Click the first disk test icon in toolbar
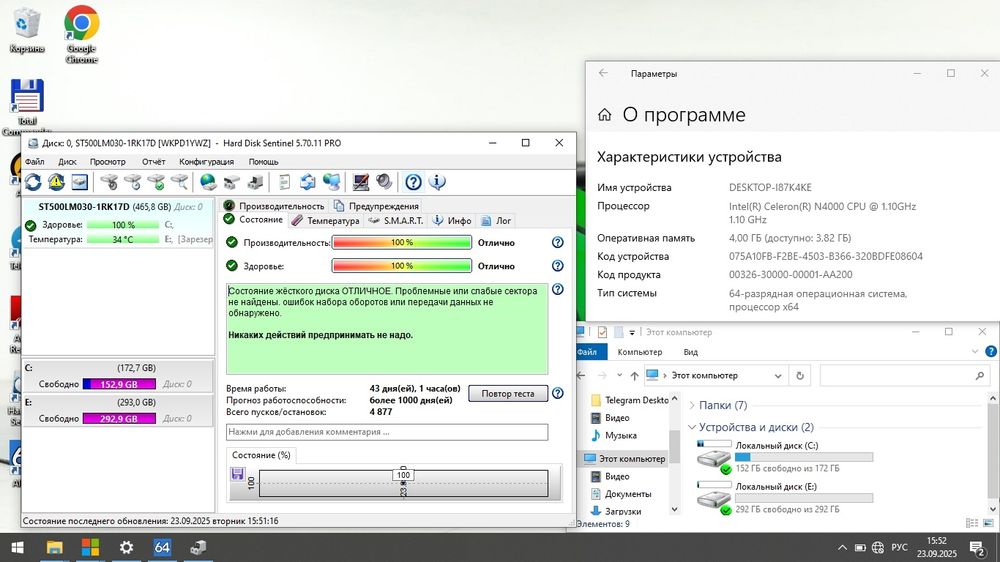Image resolution: width=1000 pixels, height=562 pixels. click(x=109, y=182)
